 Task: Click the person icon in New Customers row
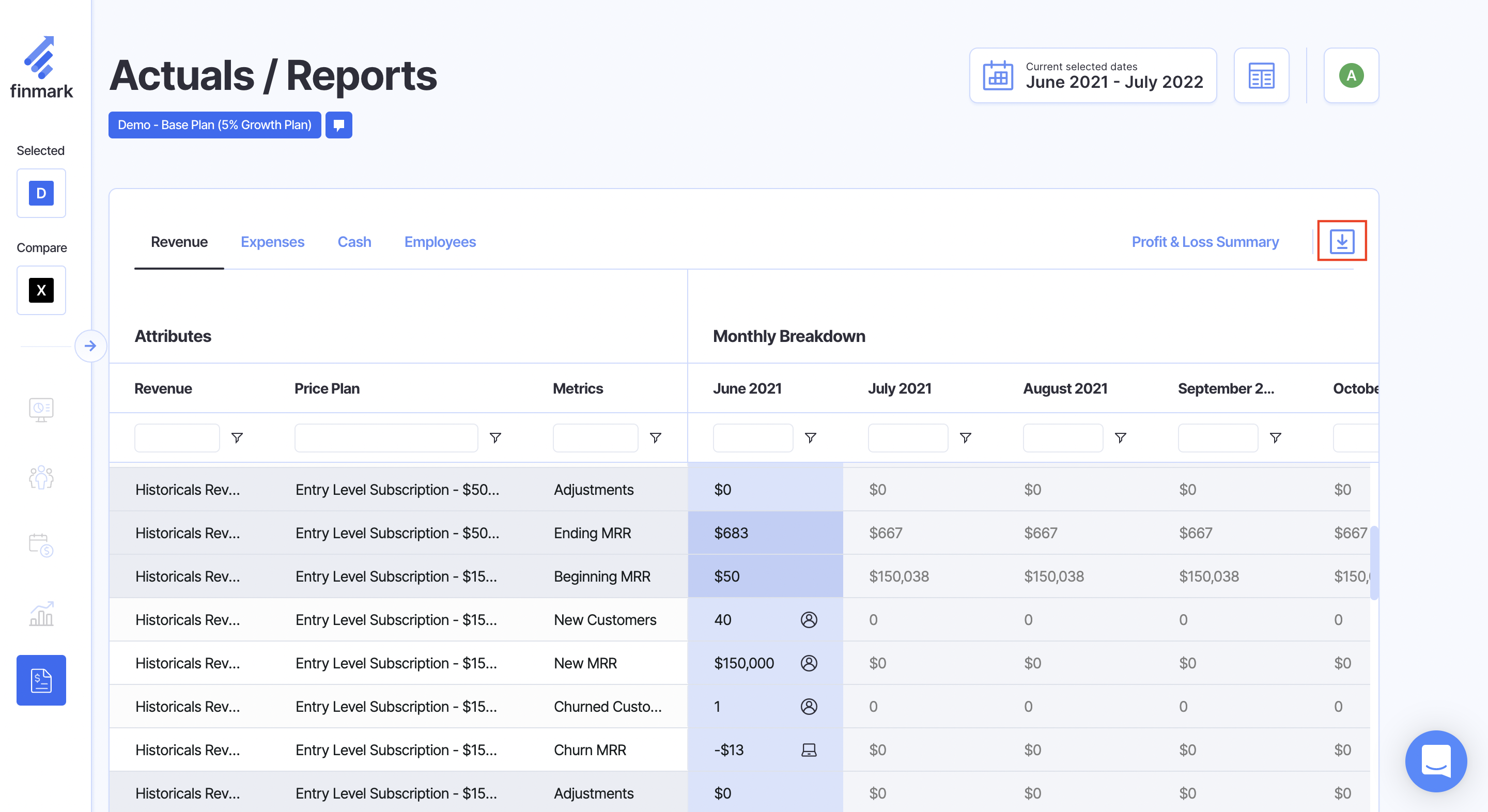coord(809,620)
